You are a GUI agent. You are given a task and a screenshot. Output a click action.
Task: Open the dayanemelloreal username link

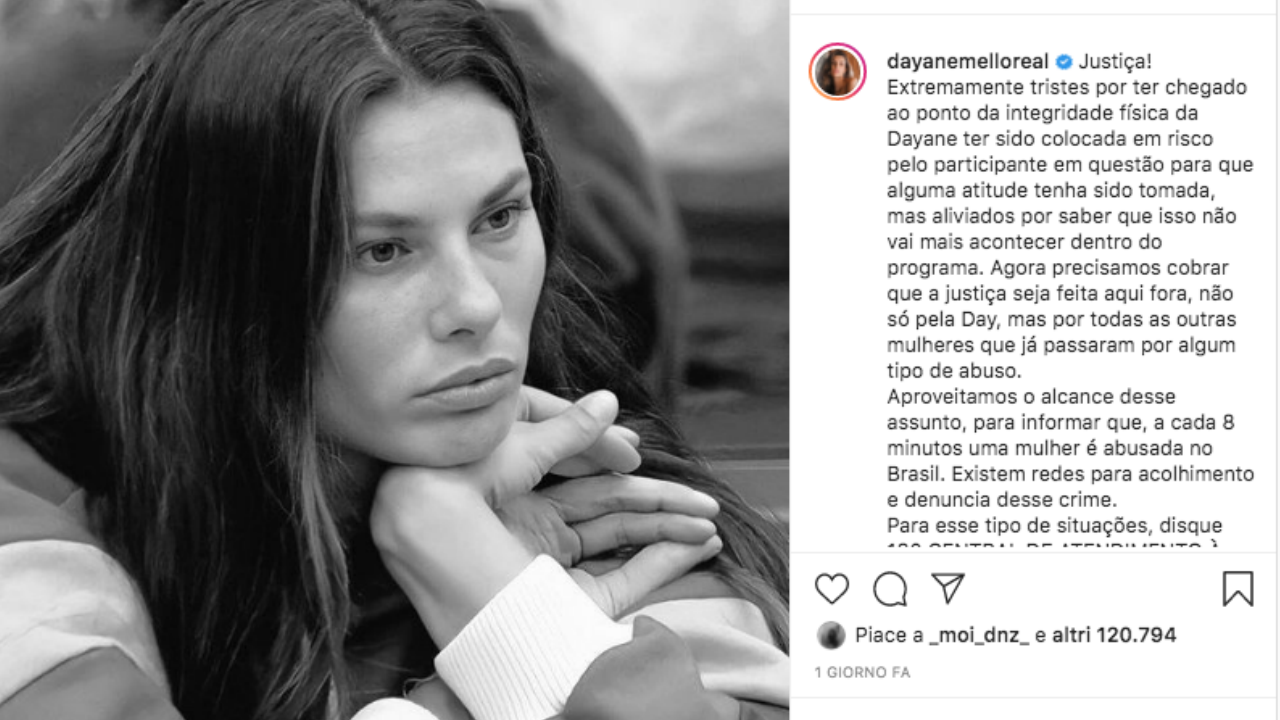point(969,62)
